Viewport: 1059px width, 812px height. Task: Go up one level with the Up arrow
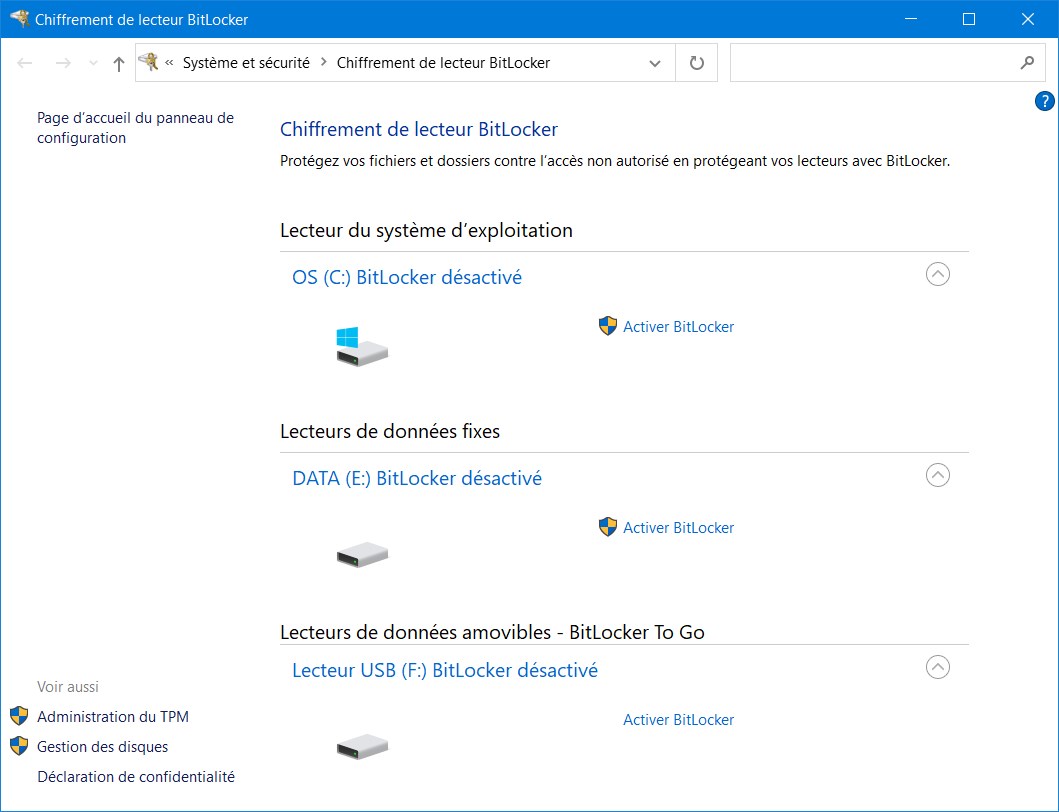pyautogui.click(x=119, y=64)
